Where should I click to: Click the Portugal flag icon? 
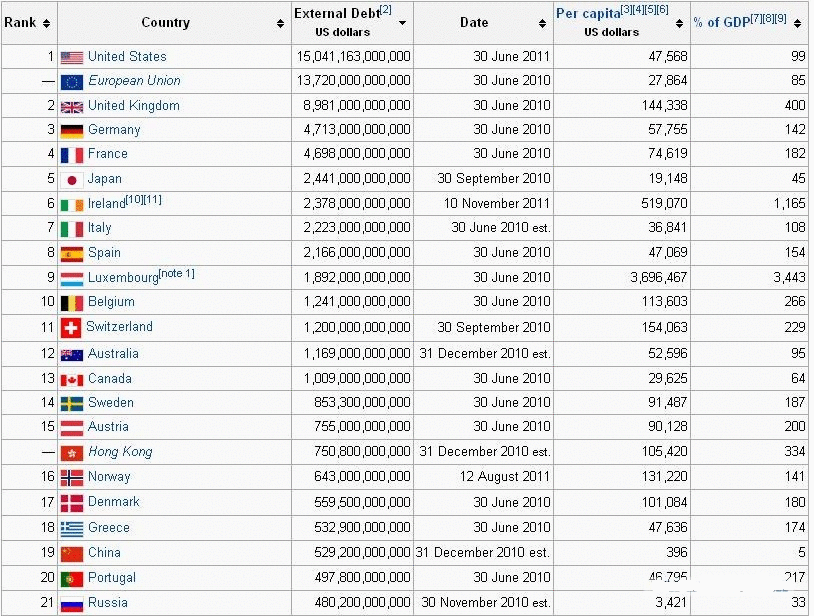coord(72,579)
